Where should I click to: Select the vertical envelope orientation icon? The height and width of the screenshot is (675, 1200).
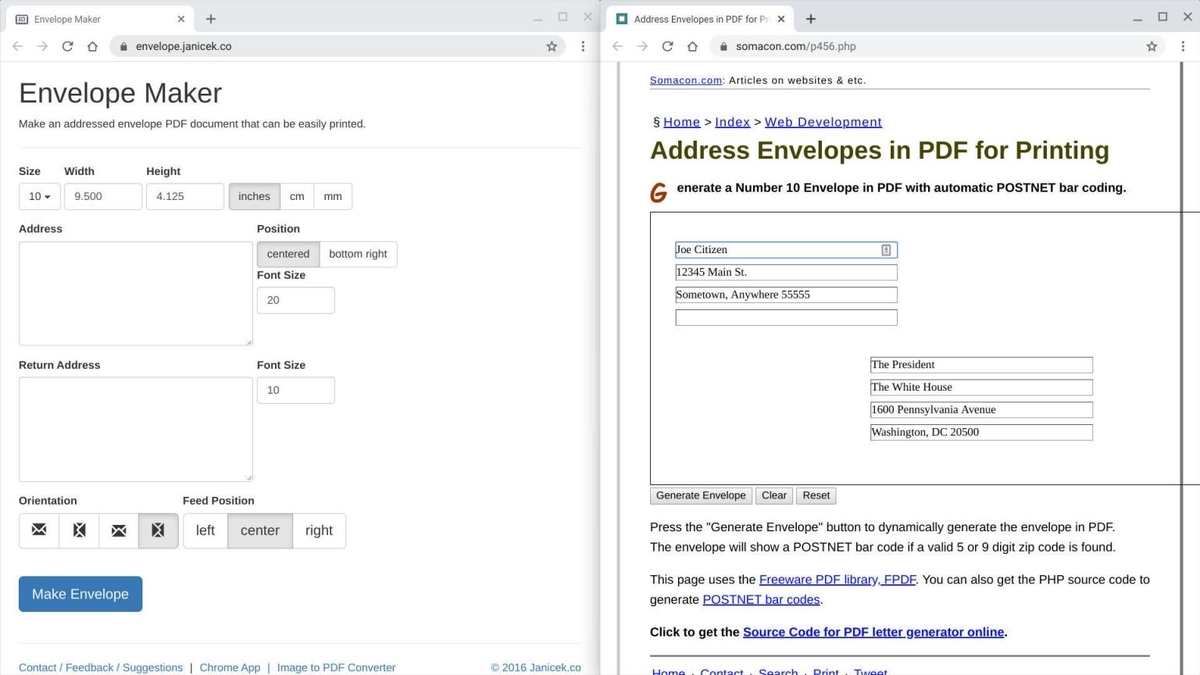pos(78,530)
